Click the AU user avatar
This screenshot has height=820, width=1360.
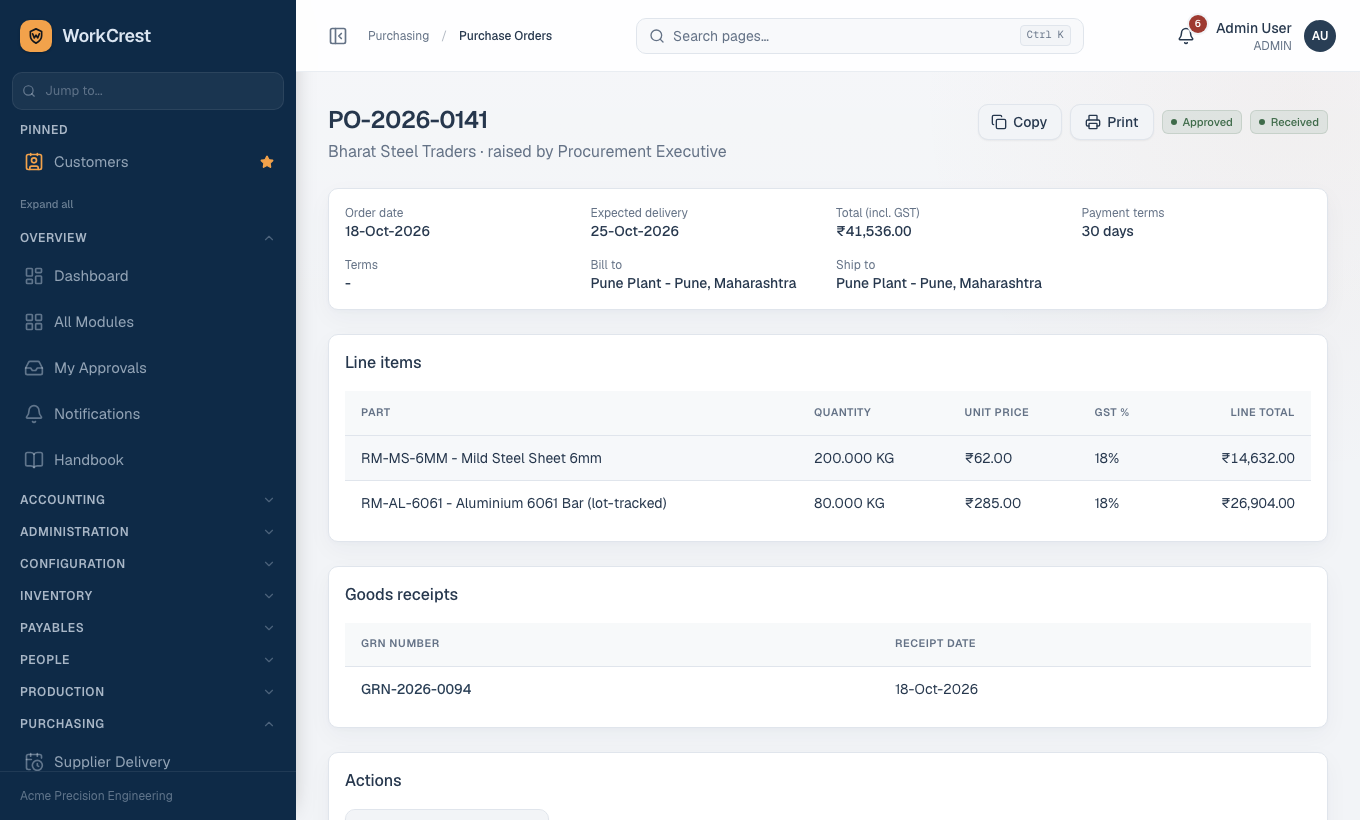point(1320,36)
